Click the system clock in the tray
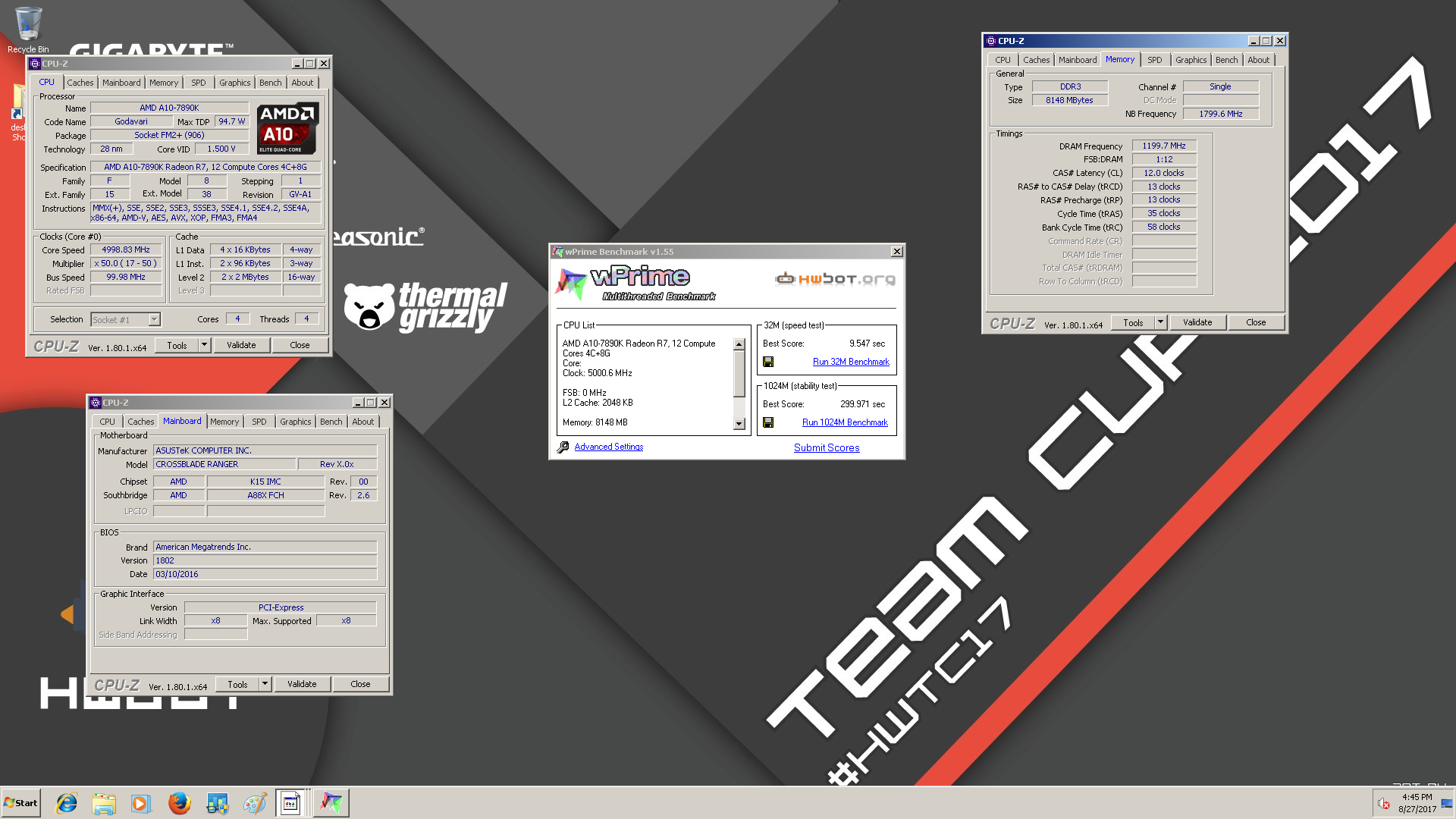The width and height of the screenshot is (1456, 819). coord(1417,803)
